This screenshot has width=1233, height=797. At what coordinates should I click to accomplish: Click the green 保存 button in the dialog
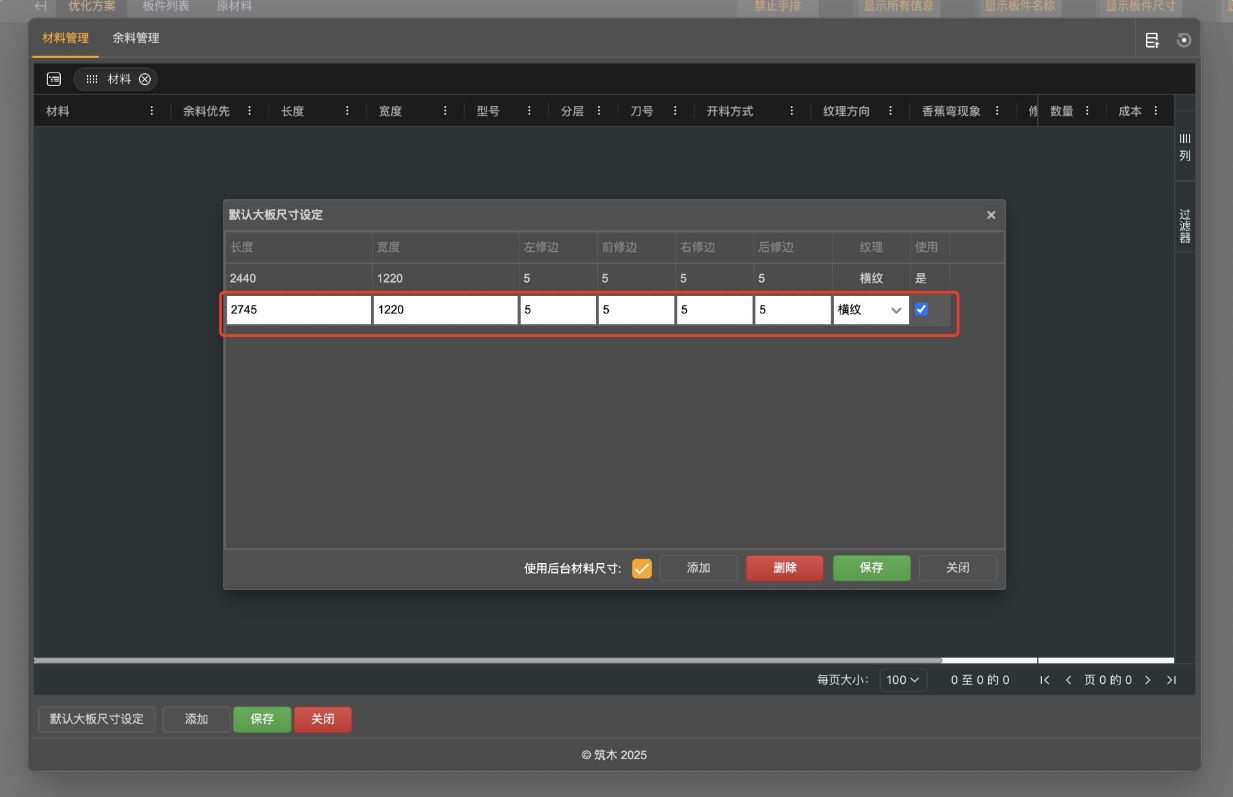click(x=871, y=568)
